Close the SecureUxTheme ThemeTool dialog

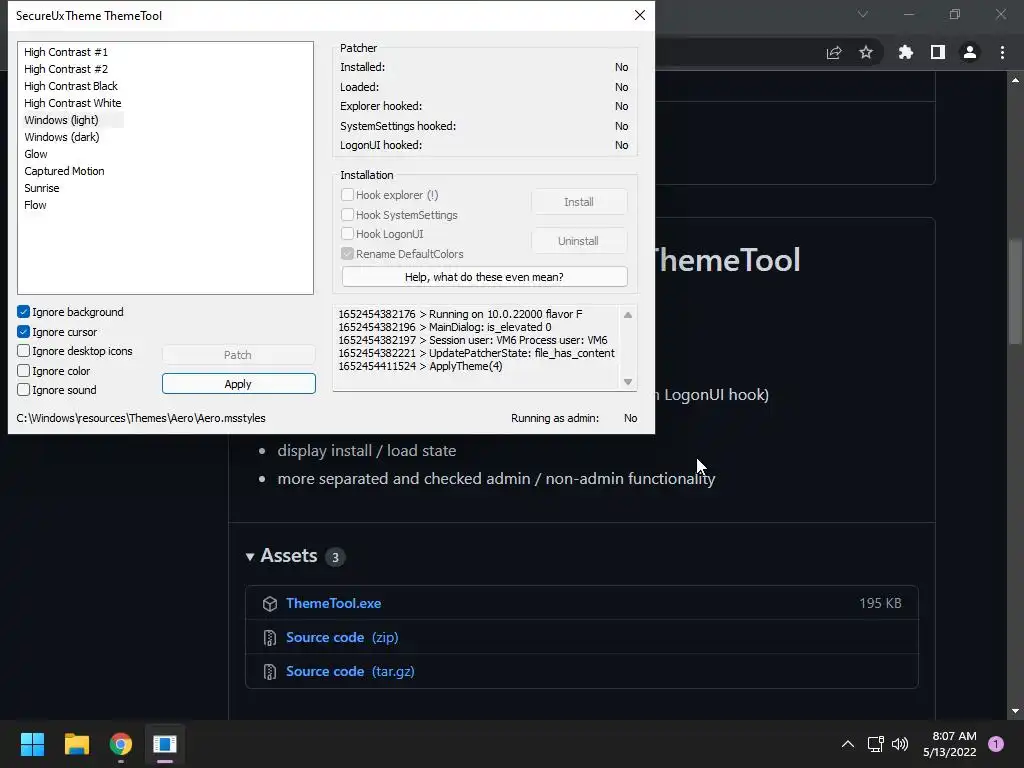(x=640, y=15)
